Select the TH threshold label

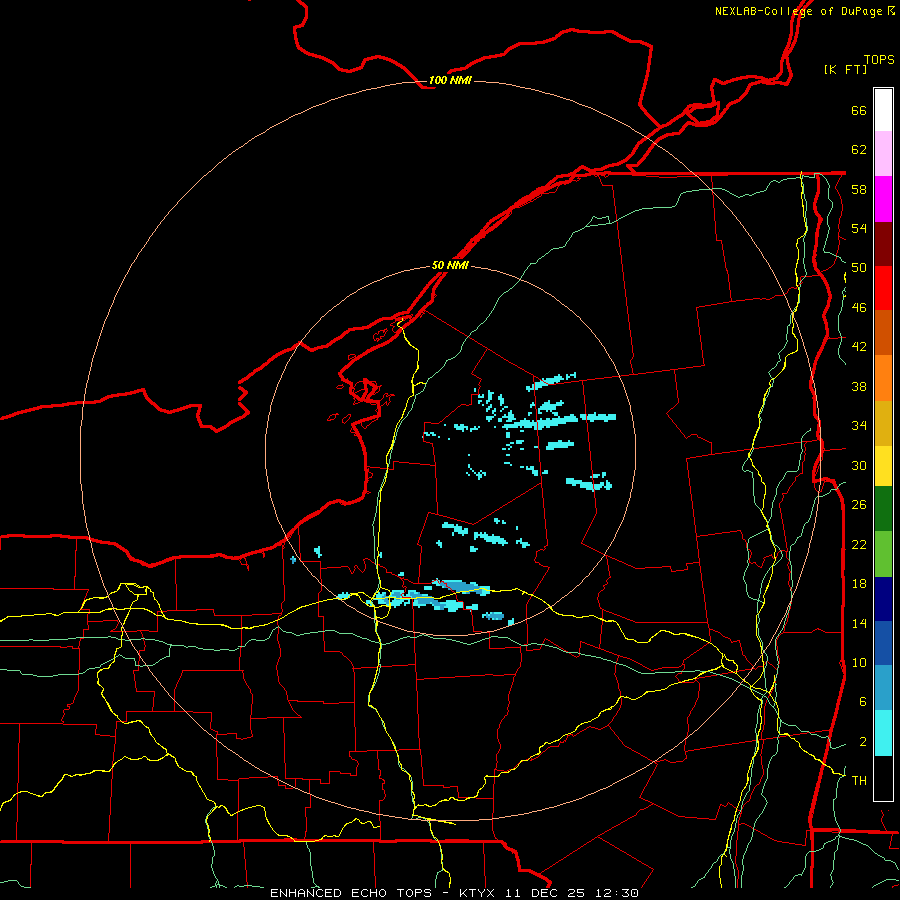coord(859,781)
